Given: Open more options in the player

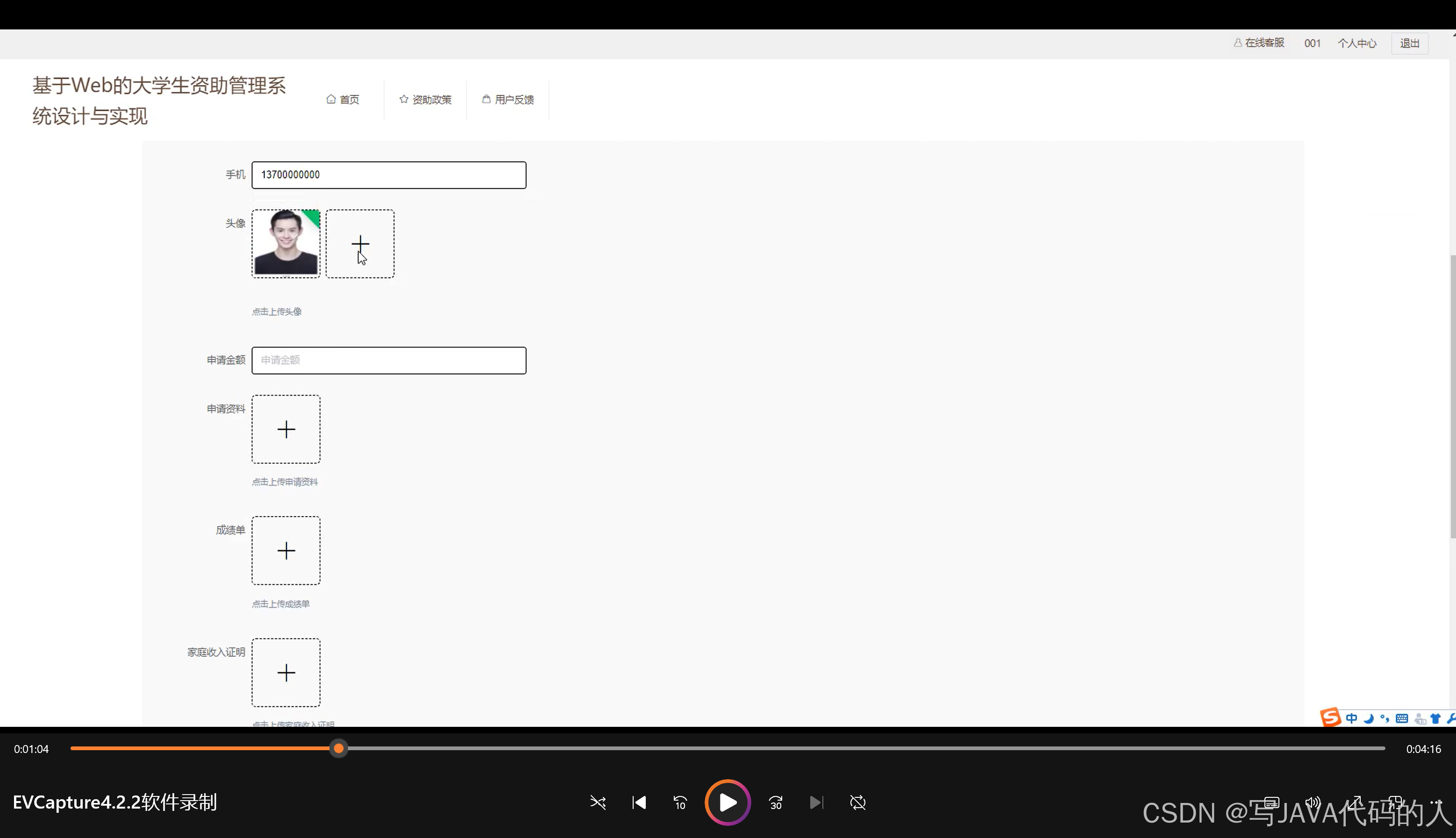Looking at the screenshot, I should coord(1436,802).
